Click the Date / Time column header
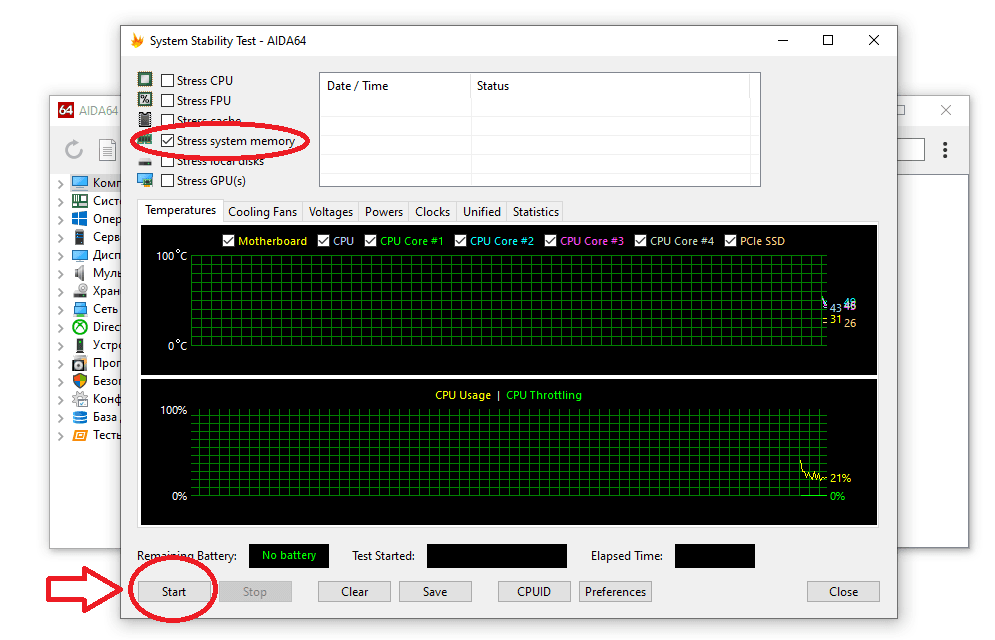Image resolution: width=995 pixels, height=640 pixels. coord(395,86)
